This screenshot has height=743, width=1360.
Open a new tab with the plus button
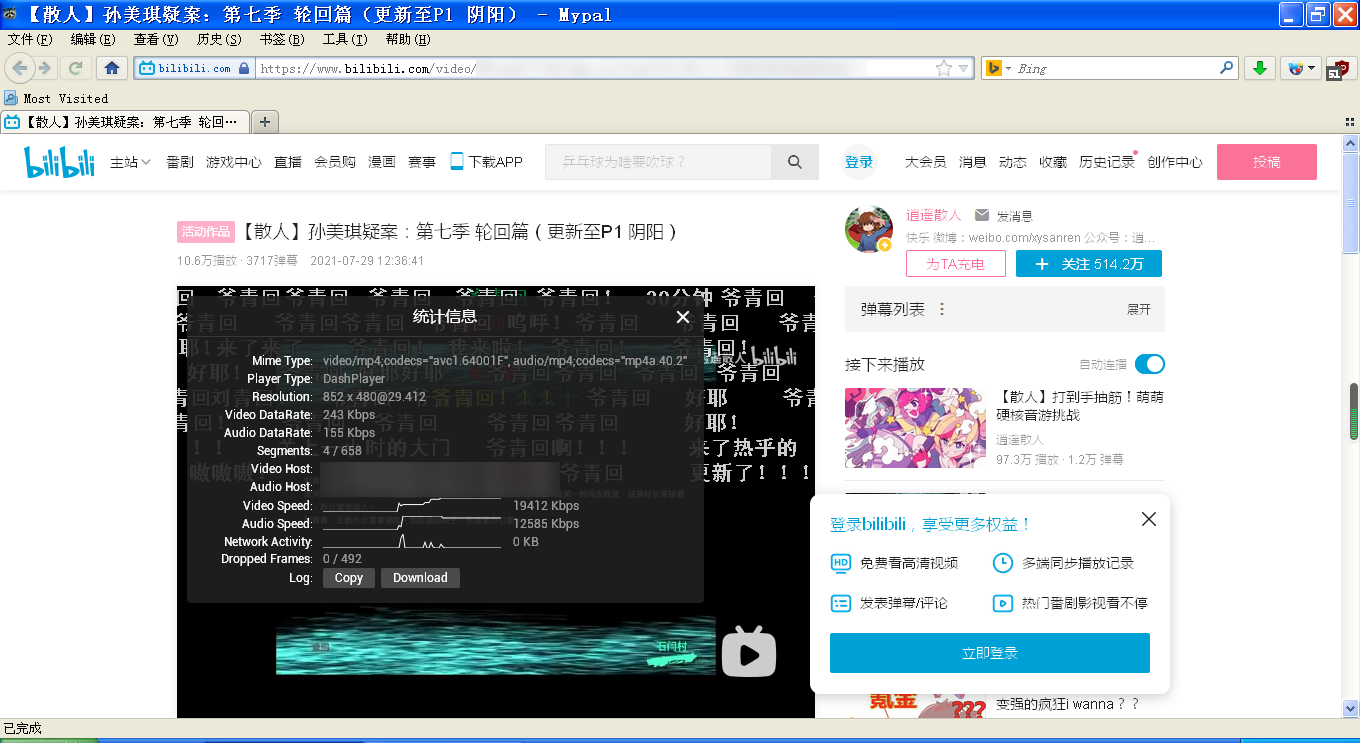[x=264, y=122]
